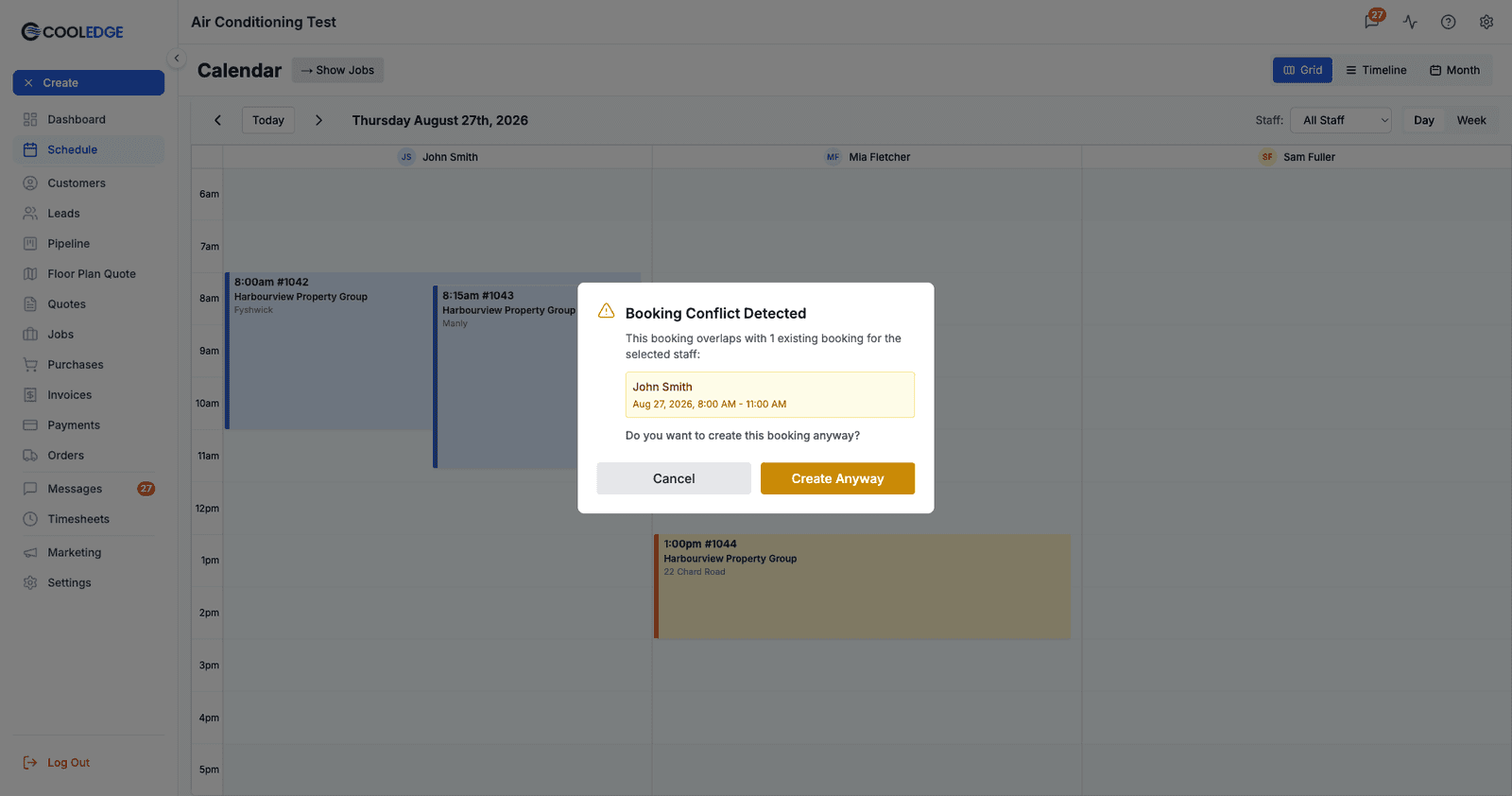Open the settings gear in header

[x=1486, y=22]
